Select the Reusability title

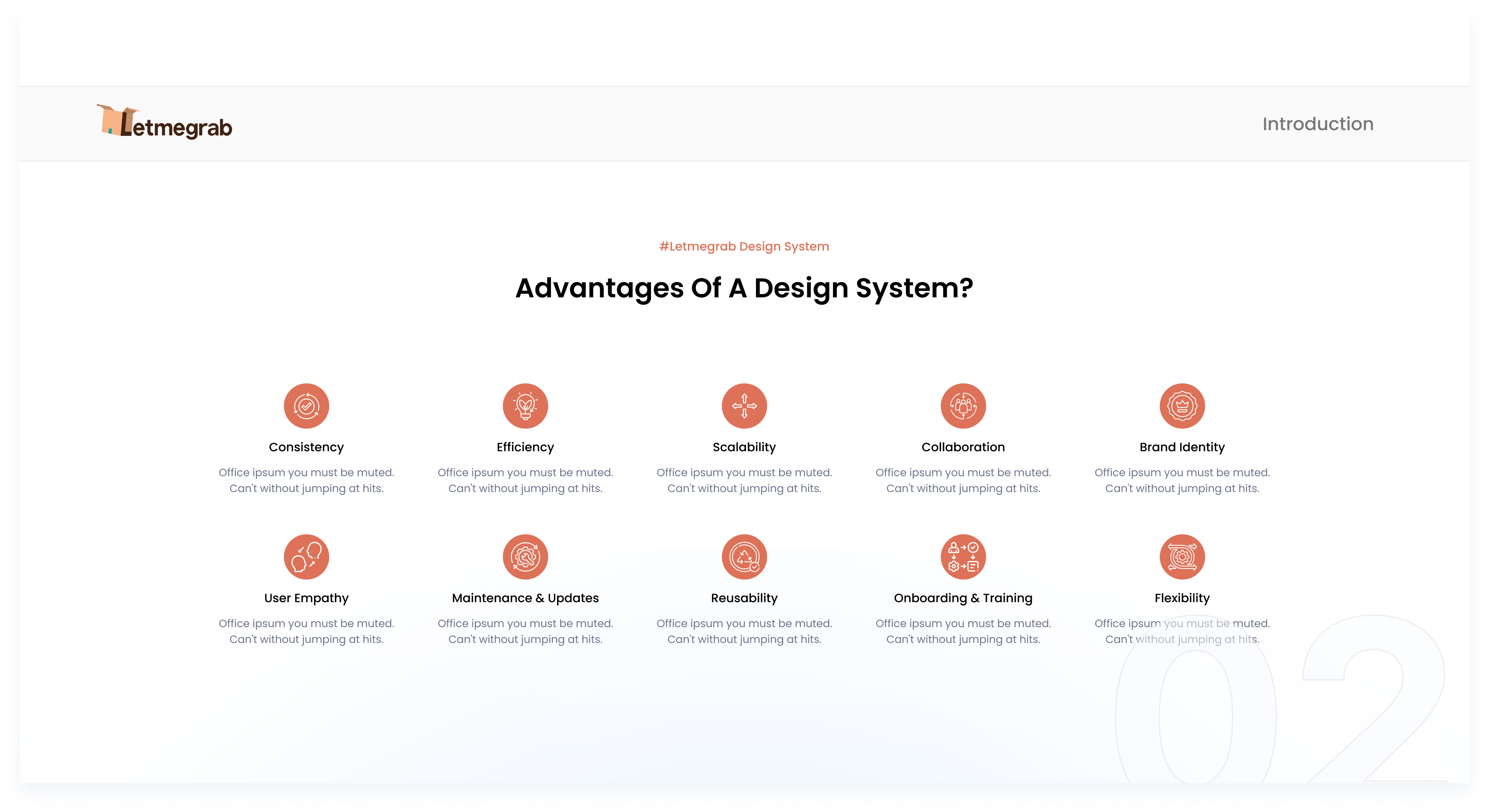(x=744, y=598)
